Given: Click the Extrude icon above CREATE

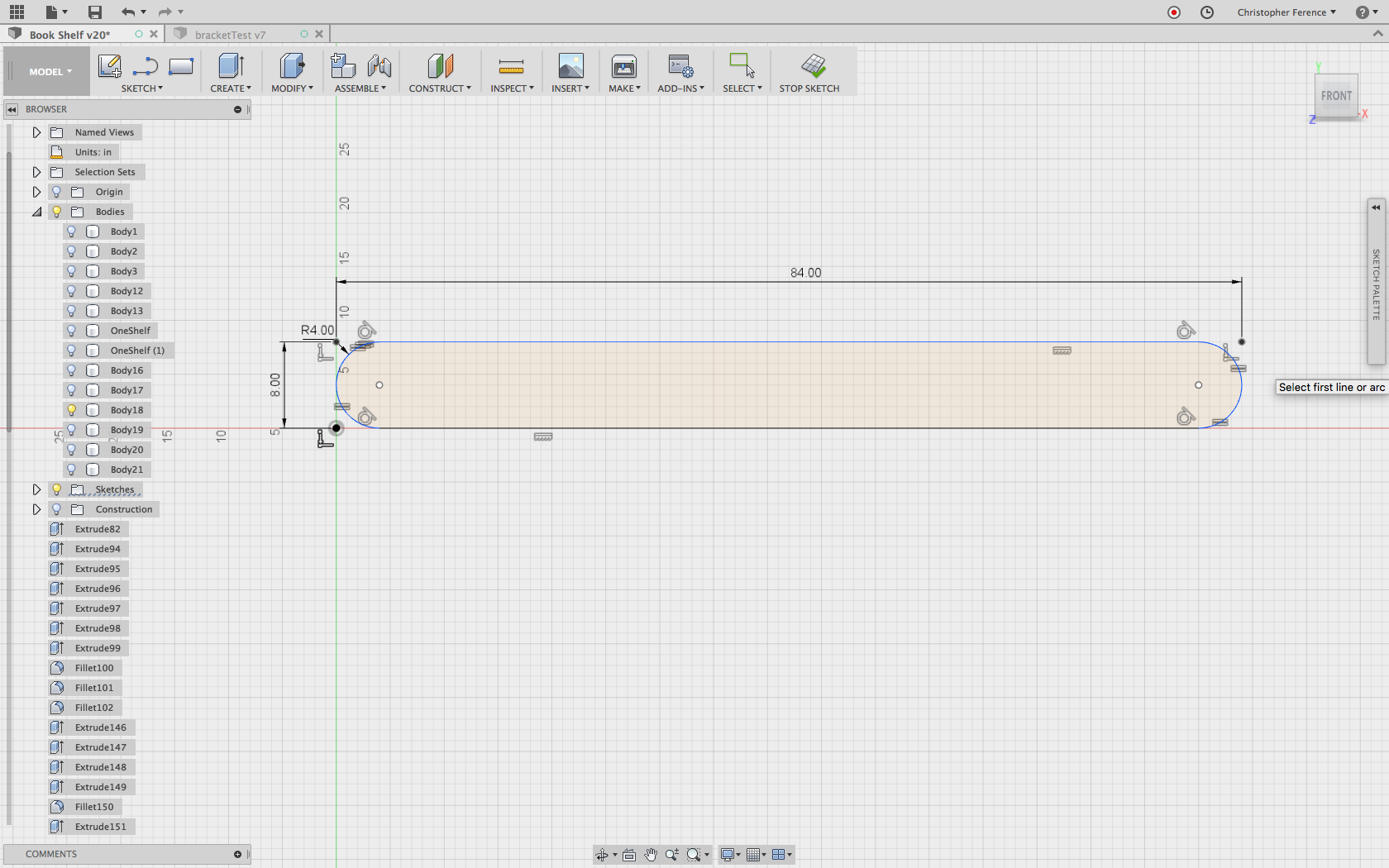Looking at the screenshot, I should [x=231, y=65].
